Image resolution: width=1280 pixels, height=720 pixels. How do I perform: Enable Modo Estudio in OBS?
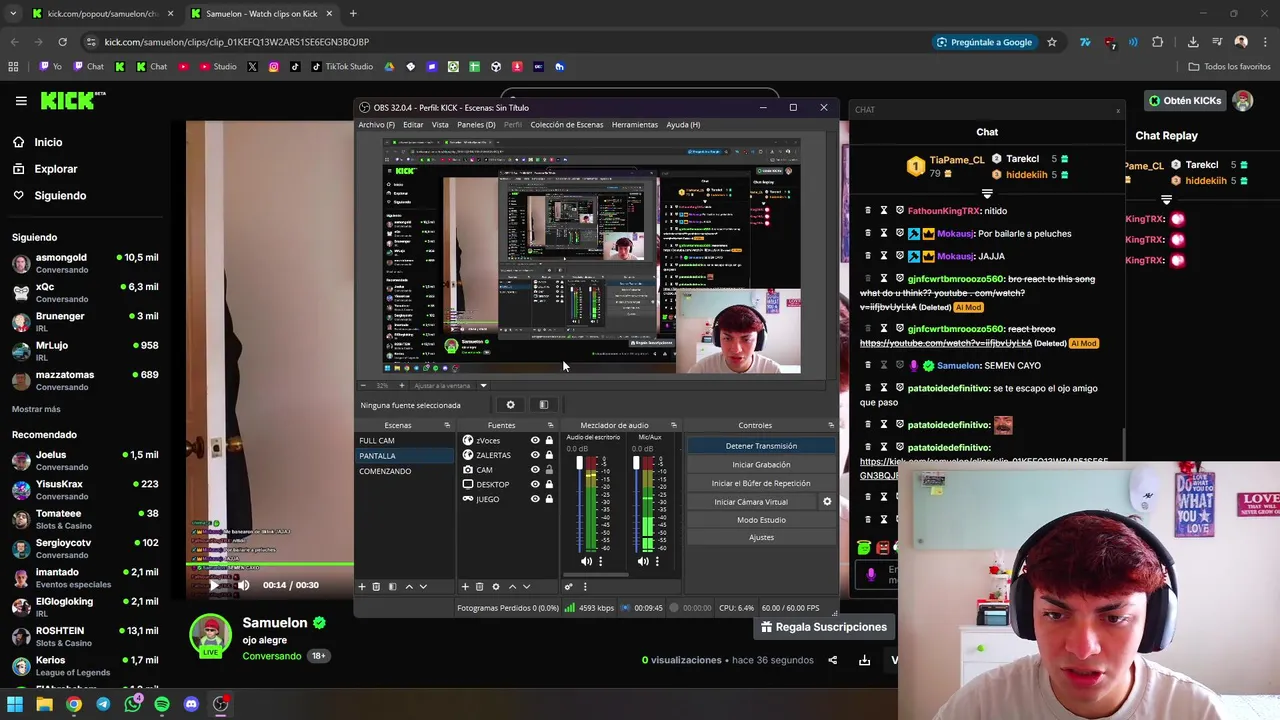(761, 520)
